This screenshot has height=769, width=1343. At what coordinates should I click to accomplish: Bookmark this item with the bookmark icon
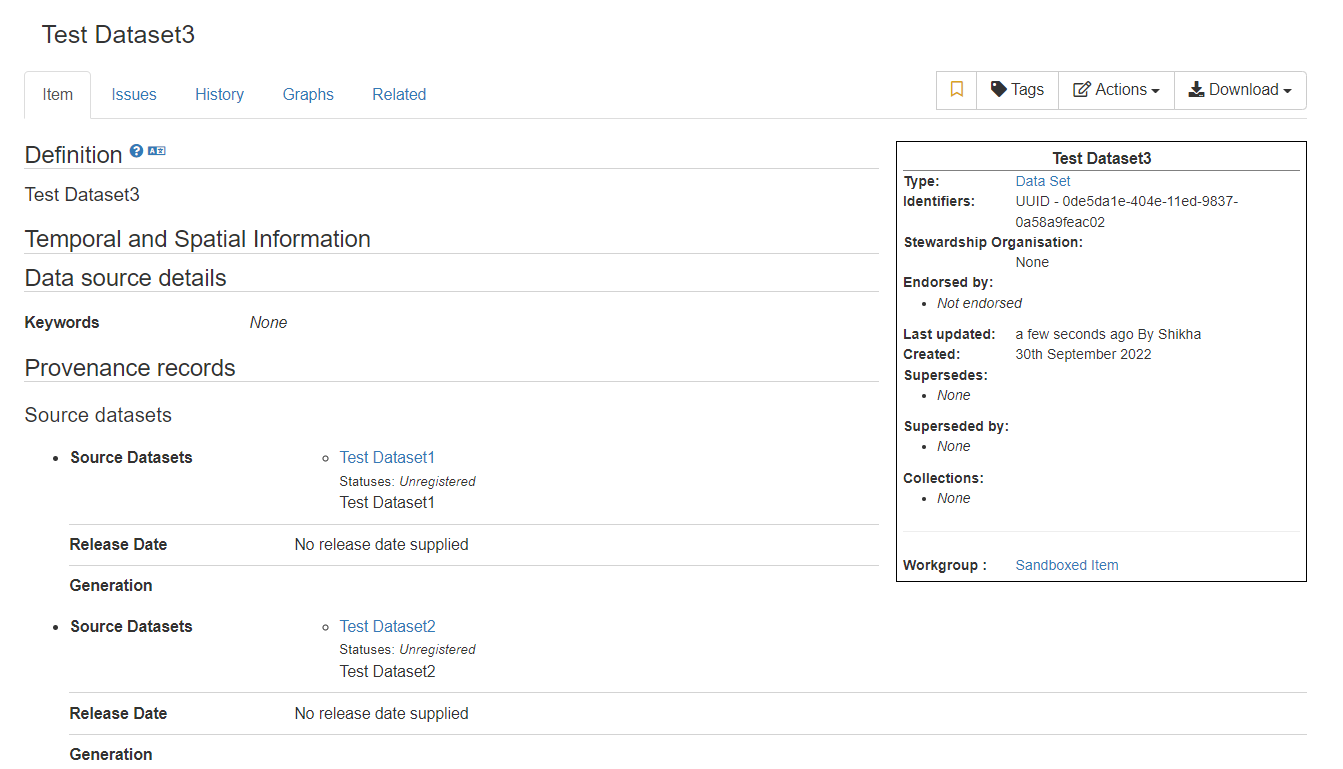click(x=957, y=90)
